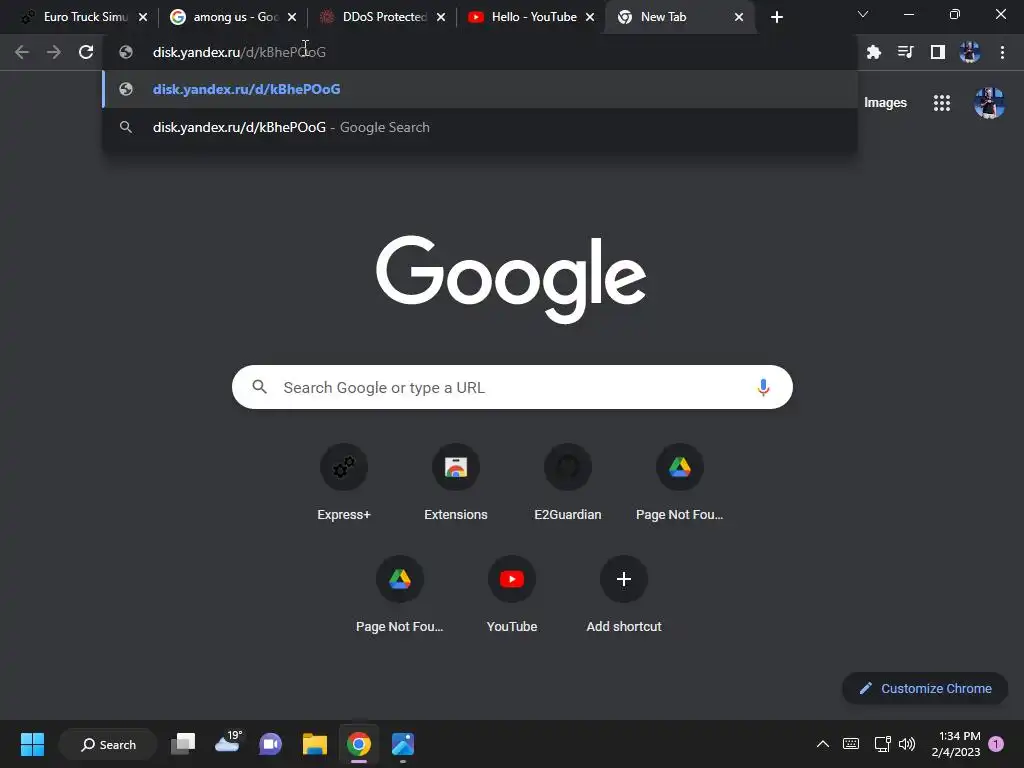Open the E2Guardian shortcut
1024x768 pixels.
568,483
